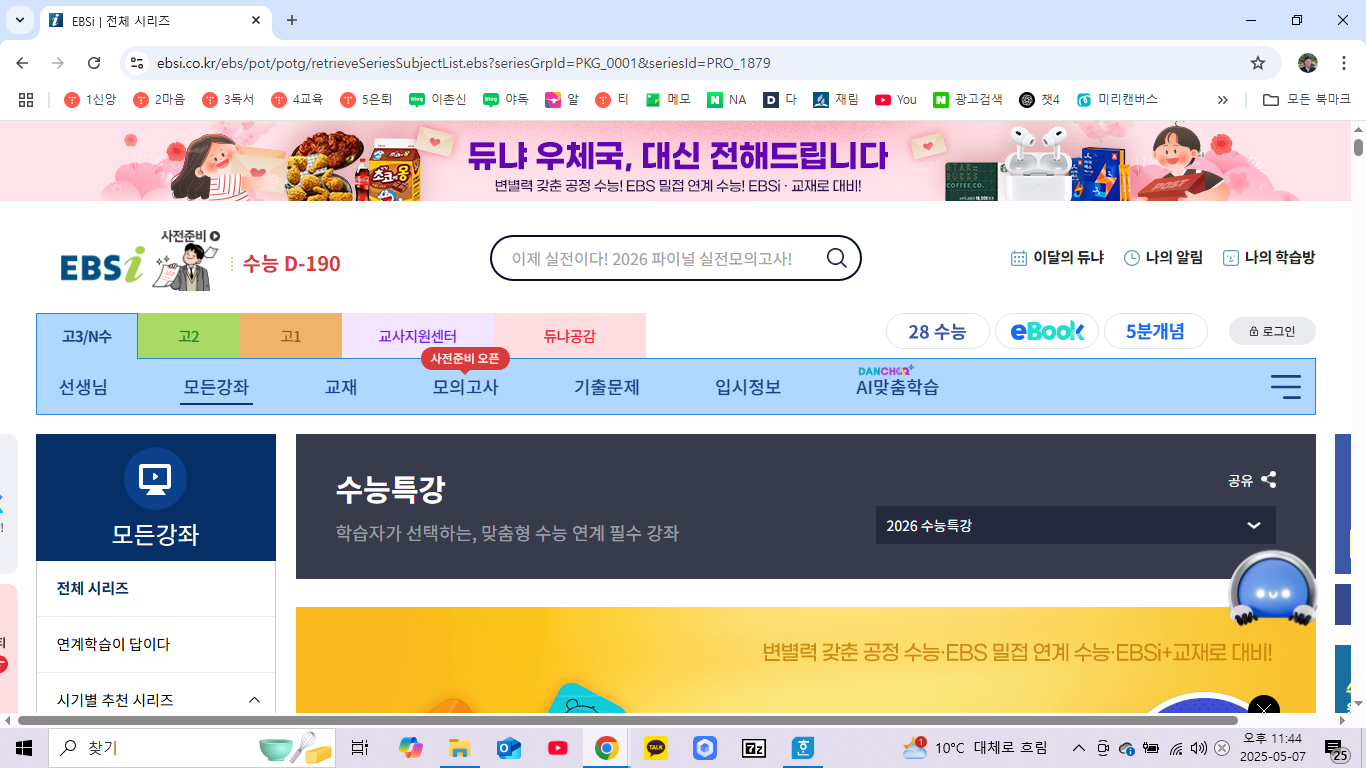
Task: Click the eBook button
Action: pyautogui.click(x=1047, y=331)
